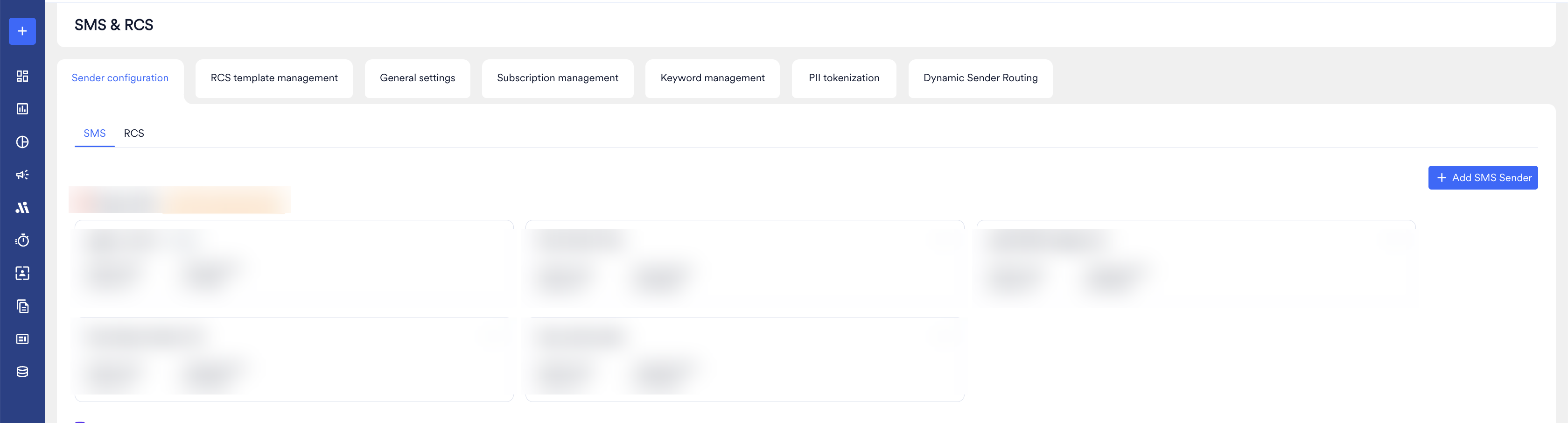
Task: Open the database cylinder icon
Action: click(22, 372)
